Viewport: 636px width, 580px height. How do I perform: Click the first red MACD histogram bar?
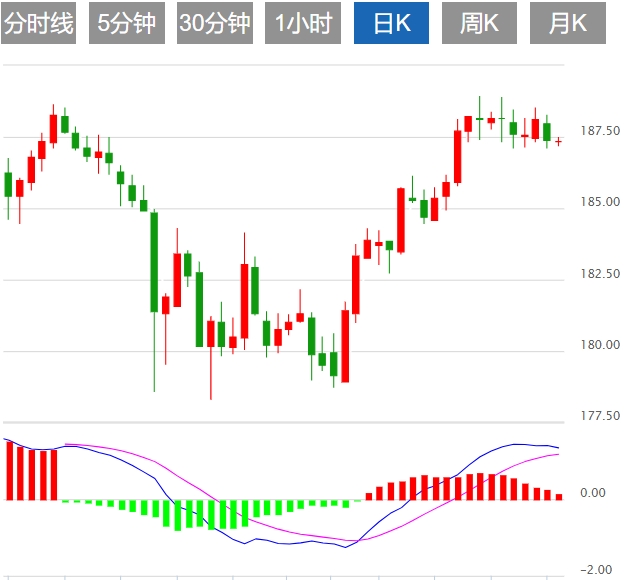click(x=10, y=470)
